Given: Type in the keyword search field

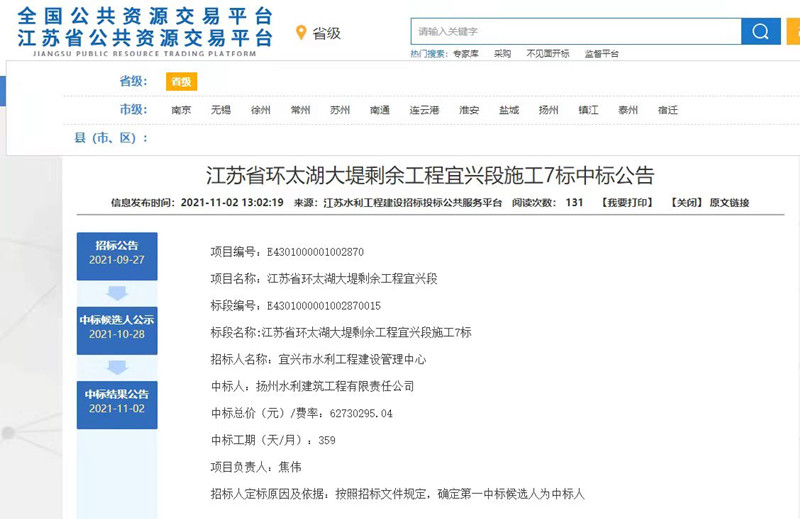Looking at the screenshot, I should [x=575, y=31].
